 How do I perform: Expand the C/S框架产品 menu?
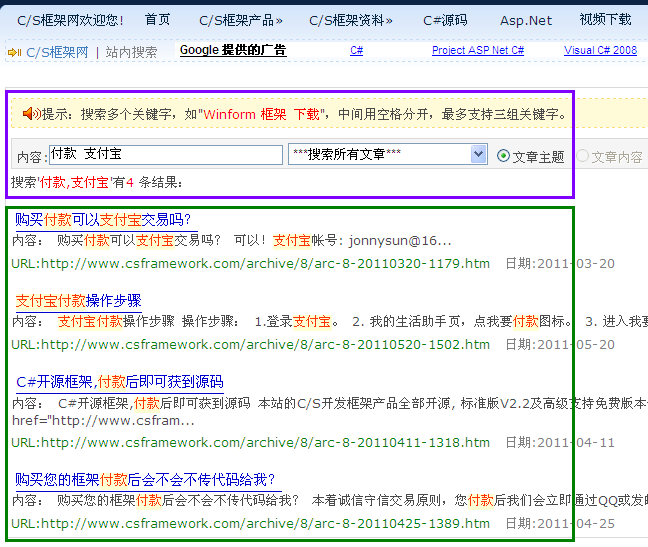[240, 20]
